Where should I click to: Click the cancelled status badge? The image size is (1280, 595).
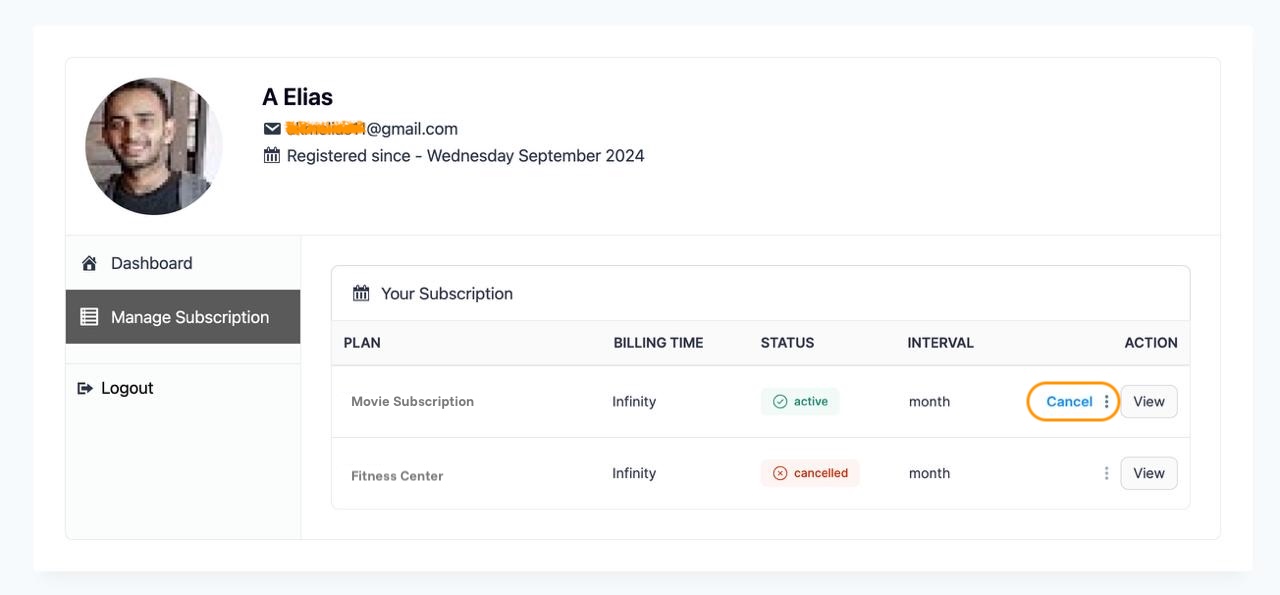(x=810, y=473)
